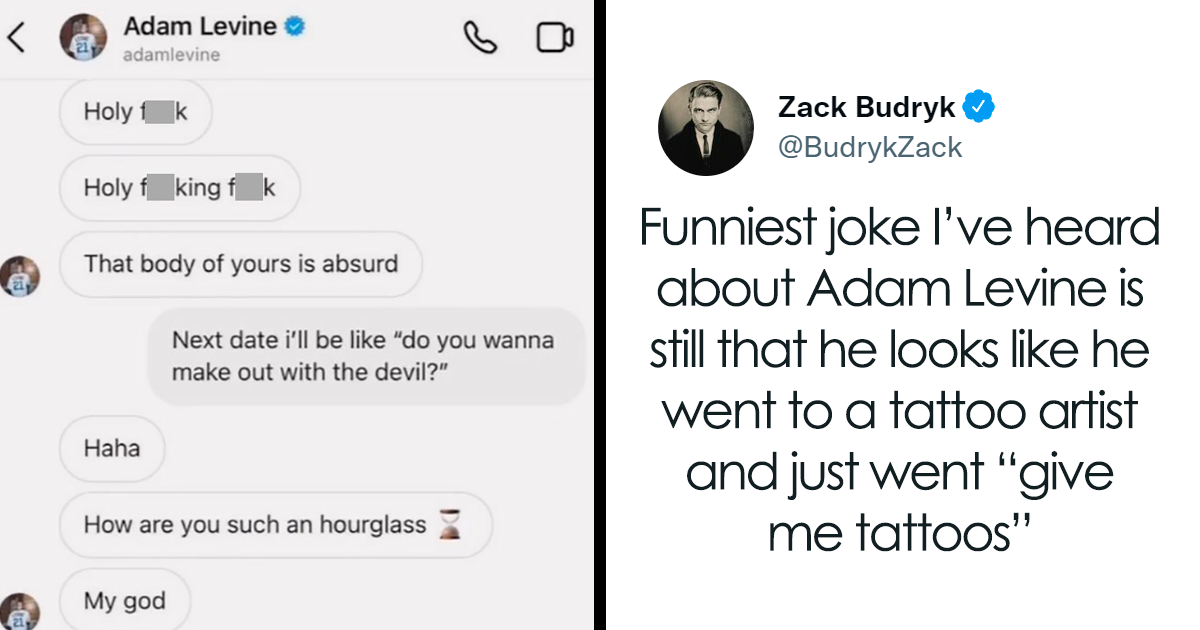The width and height of the screenshot is (1200, 630).
Task: Open the Adam Levine chat header name
Action: (x=200, y=28)
